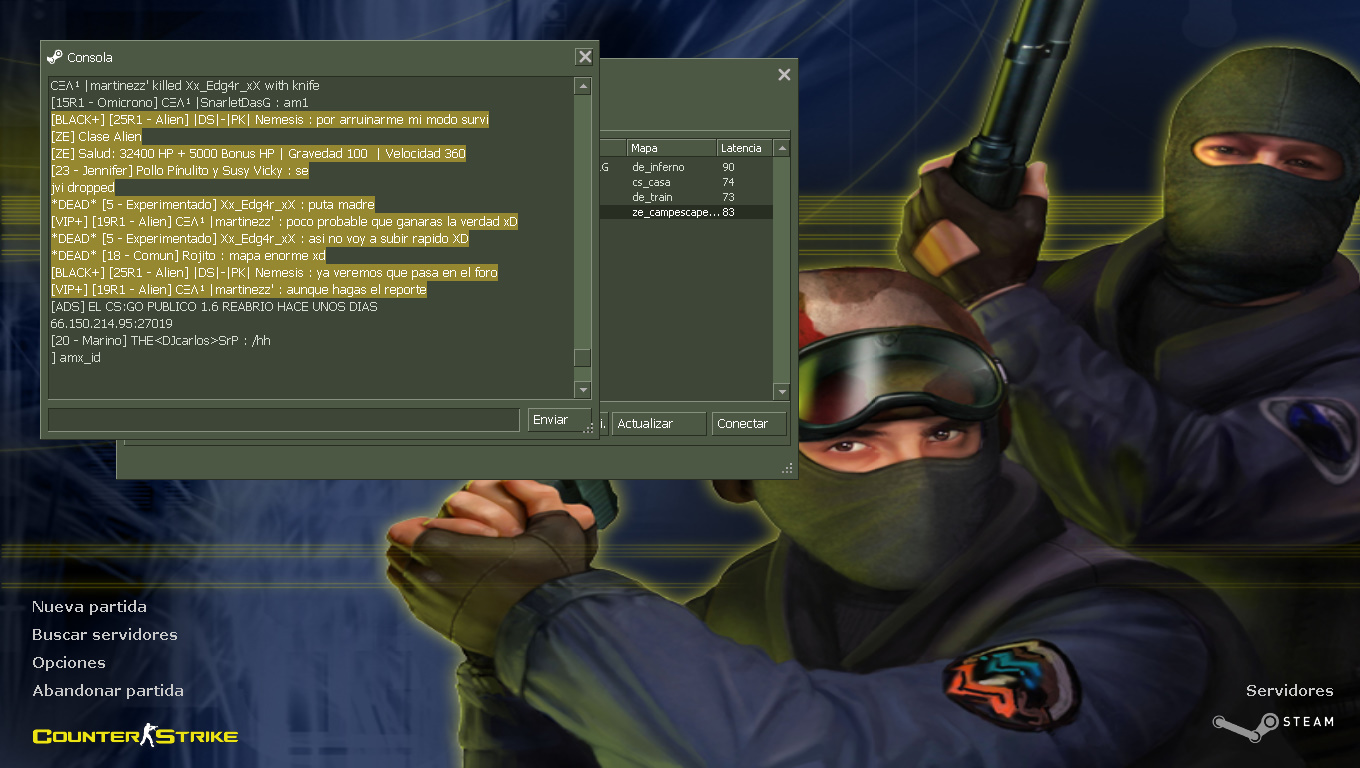The width and height of the screenshot is (1360, 768).
Task: Click the 'Pollo Pinulito y Susy Vicky' line
Action: tap(179, 171)
